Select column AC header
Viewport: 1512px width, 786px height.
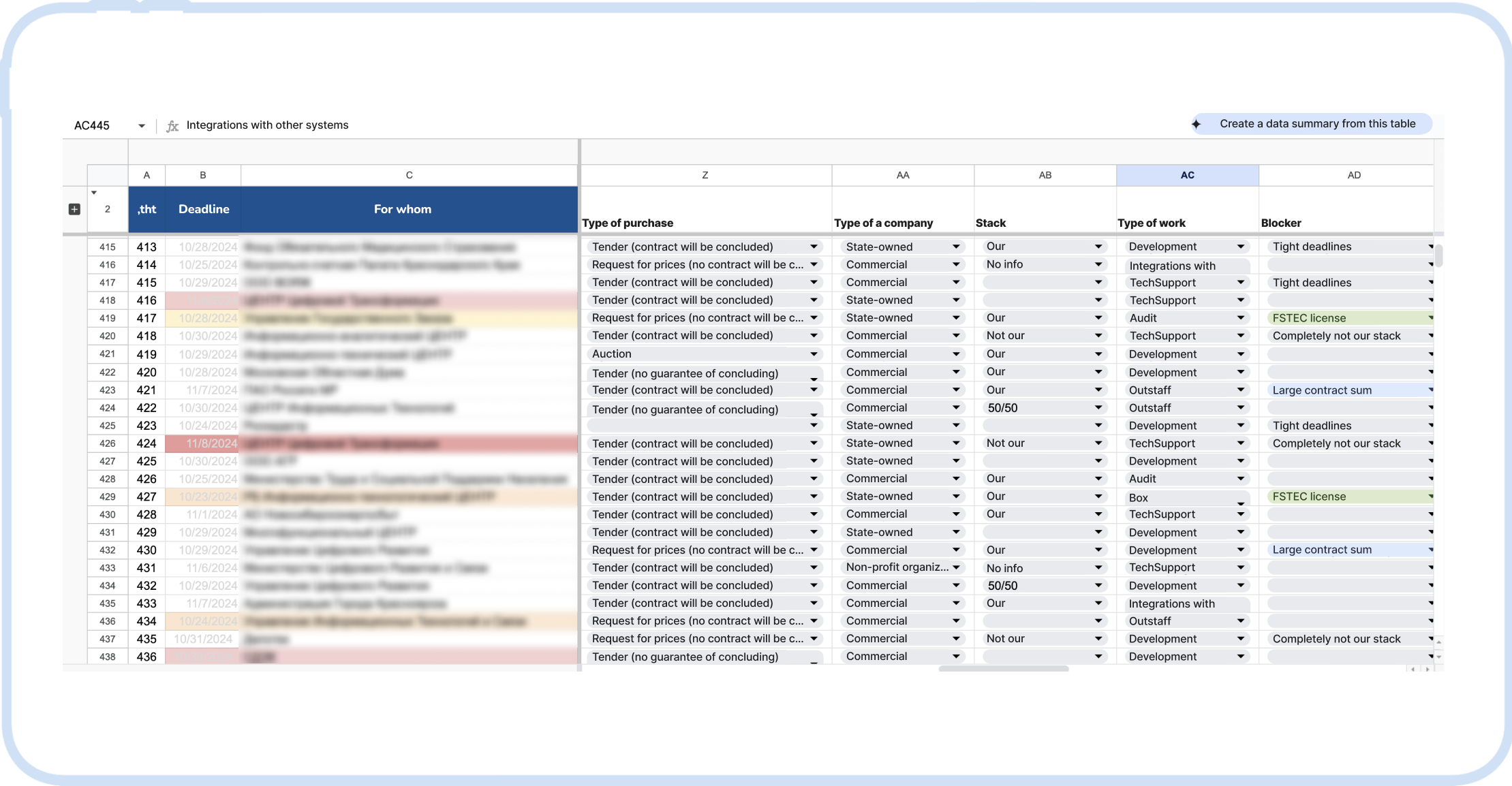click(x=1187, y=175)
